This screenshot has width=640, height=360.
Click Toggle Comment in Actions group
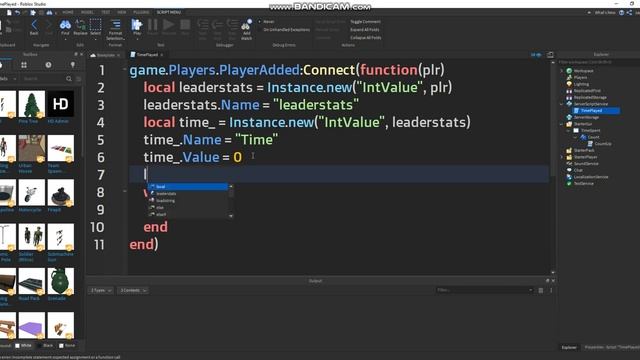(365, 22)
